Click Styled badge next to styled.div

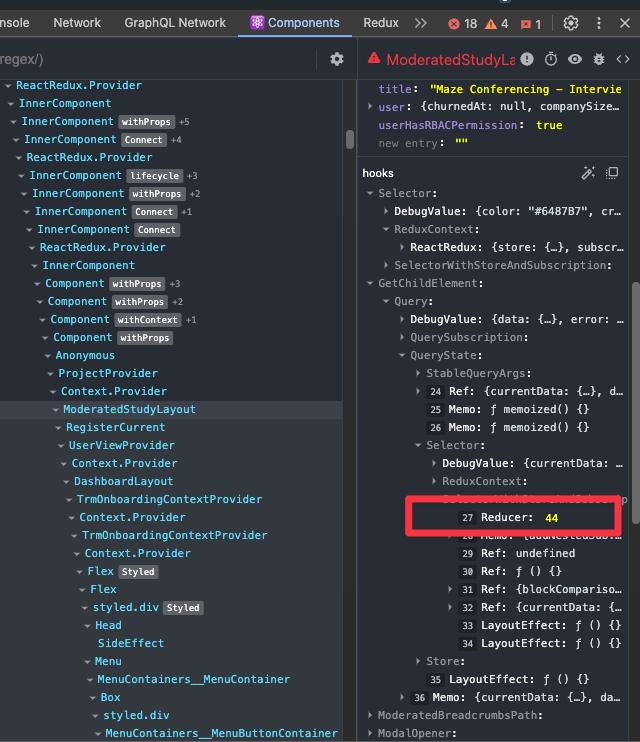tap(183, 608)
